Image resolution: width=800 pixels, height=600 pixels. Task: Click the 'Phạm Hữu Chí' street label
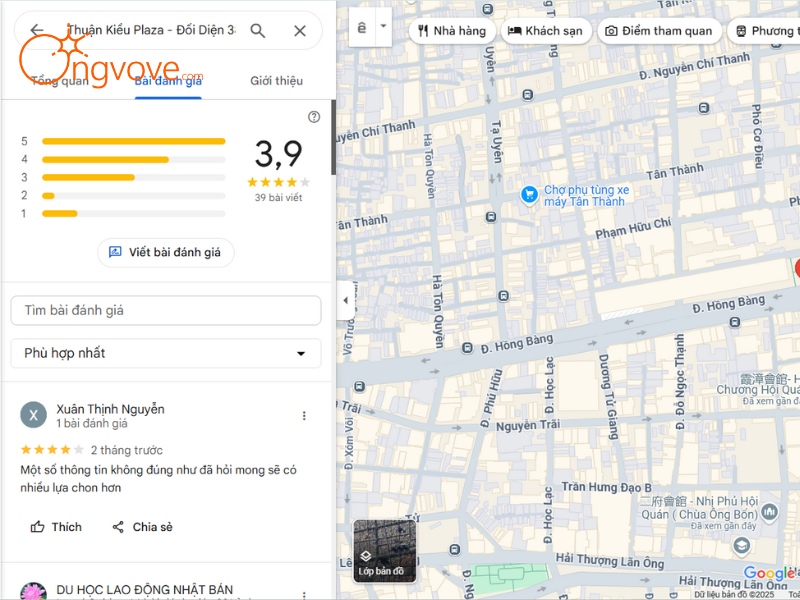click(633, 228)
